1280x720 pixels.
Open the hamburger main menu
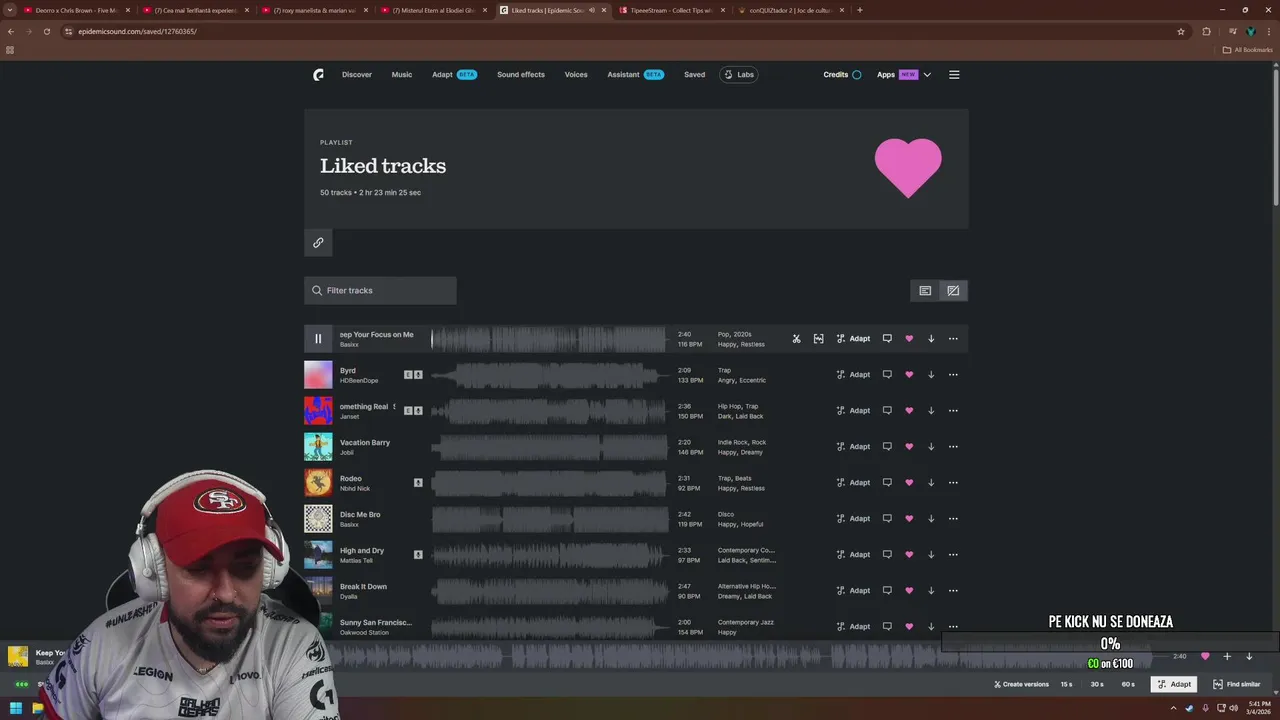point(954,75)
